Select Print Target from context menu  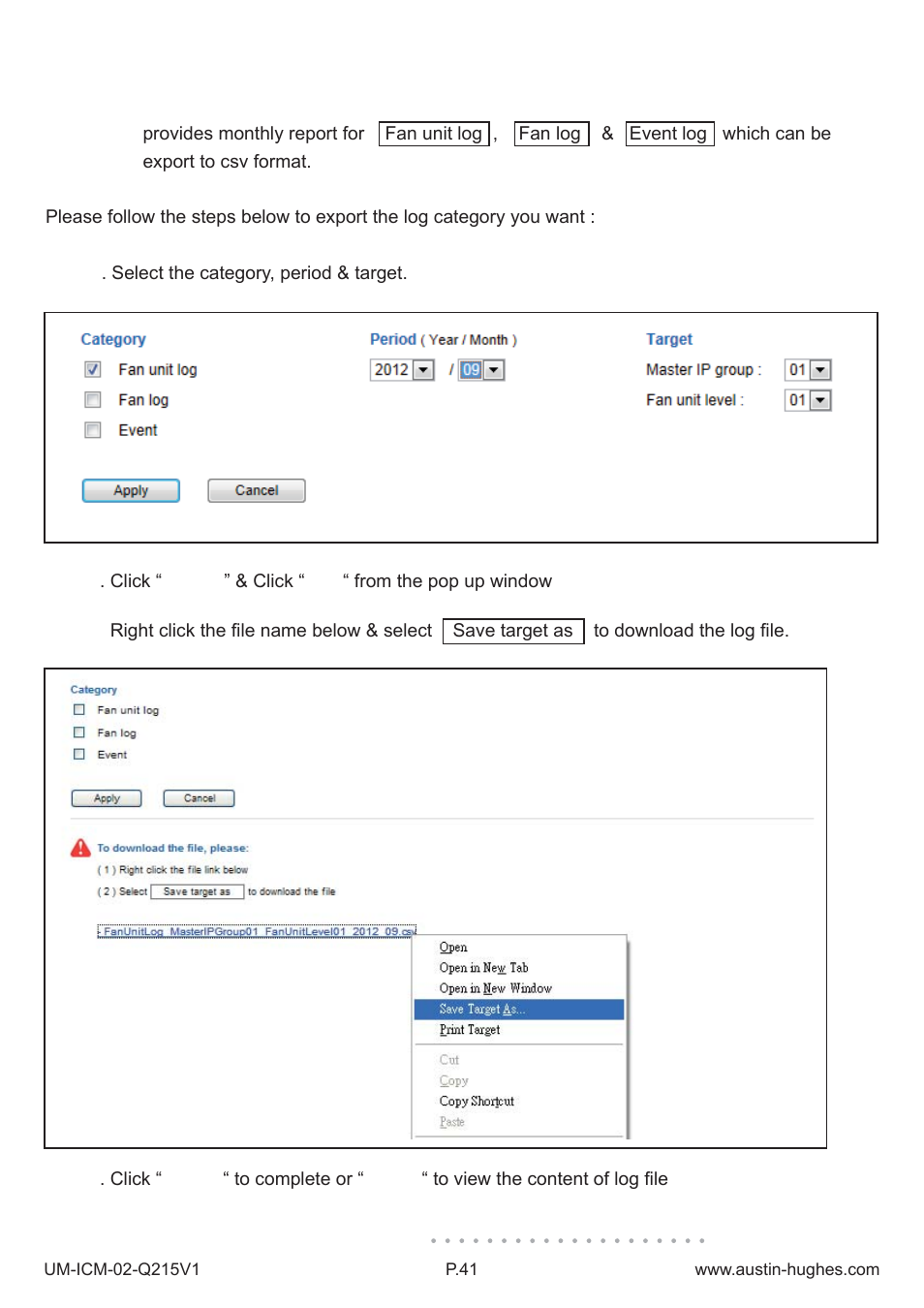coord(470,1029)
